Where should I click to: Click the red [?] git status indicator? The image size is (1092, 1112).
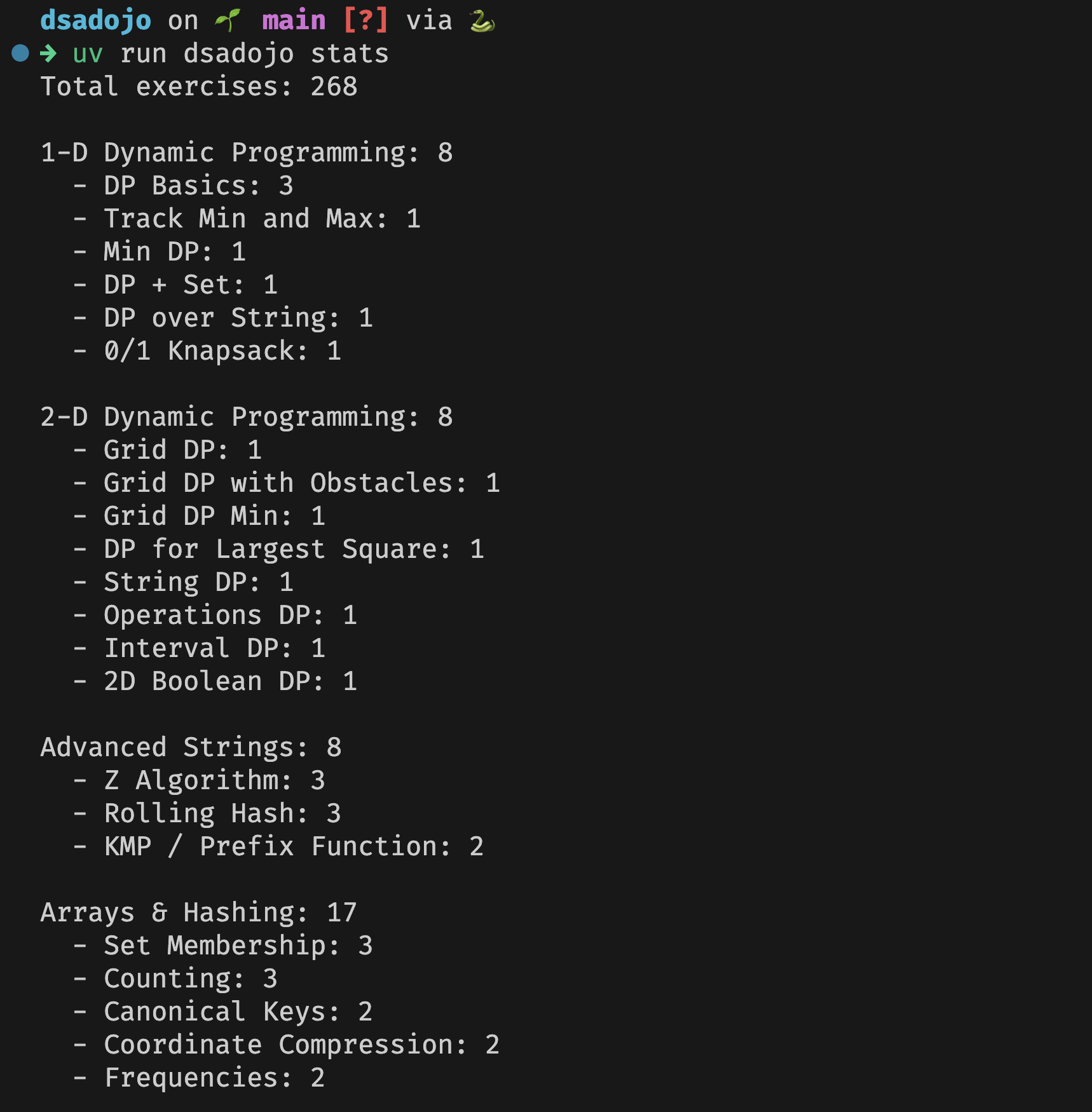tap(365, 20)
